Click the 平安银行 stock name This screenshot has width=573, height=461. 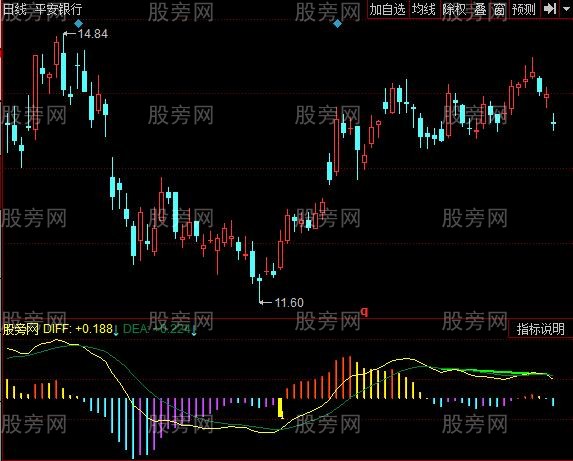[x=58, y=9]
